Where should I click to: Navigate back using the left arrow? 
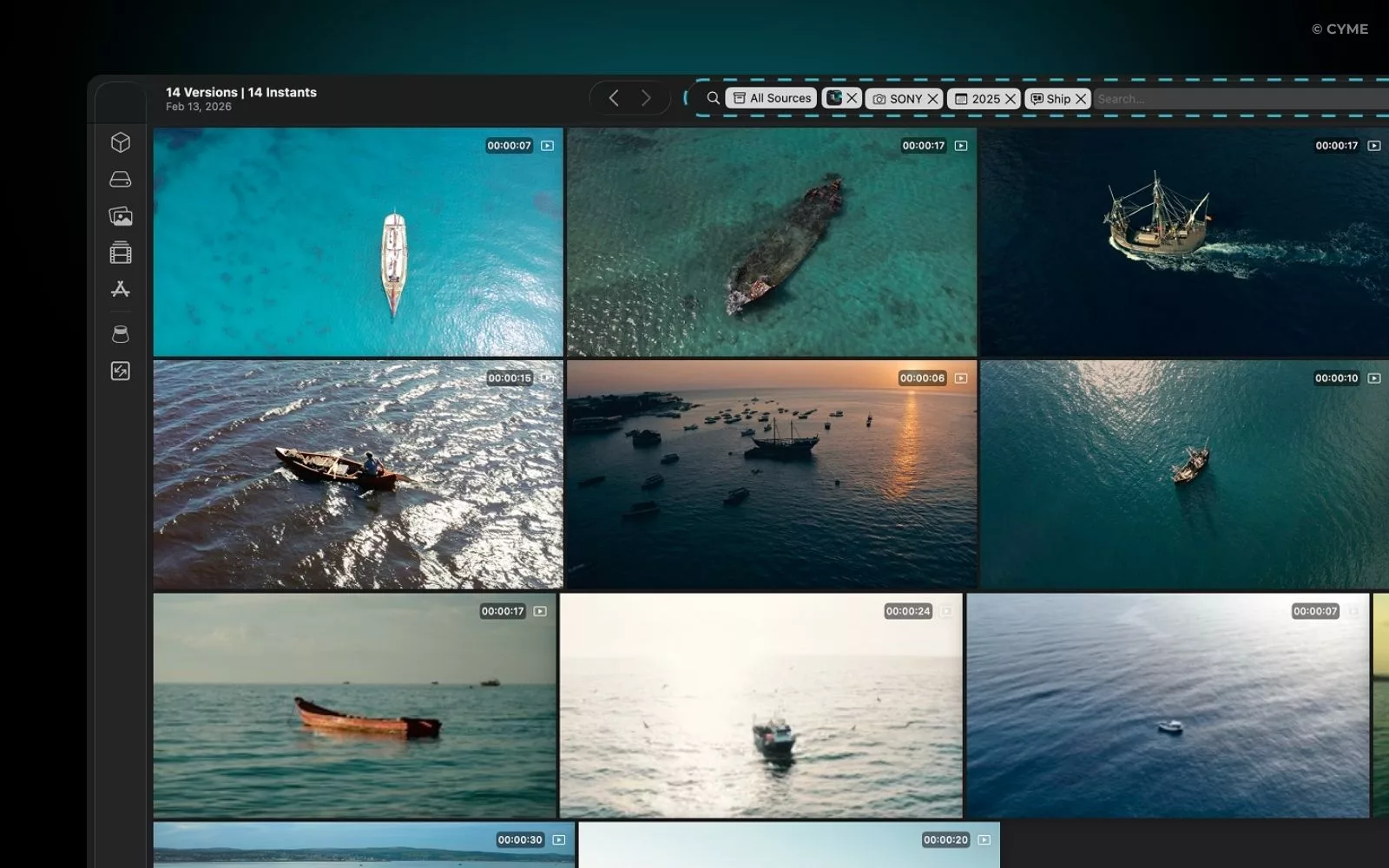tap(614, 97)
